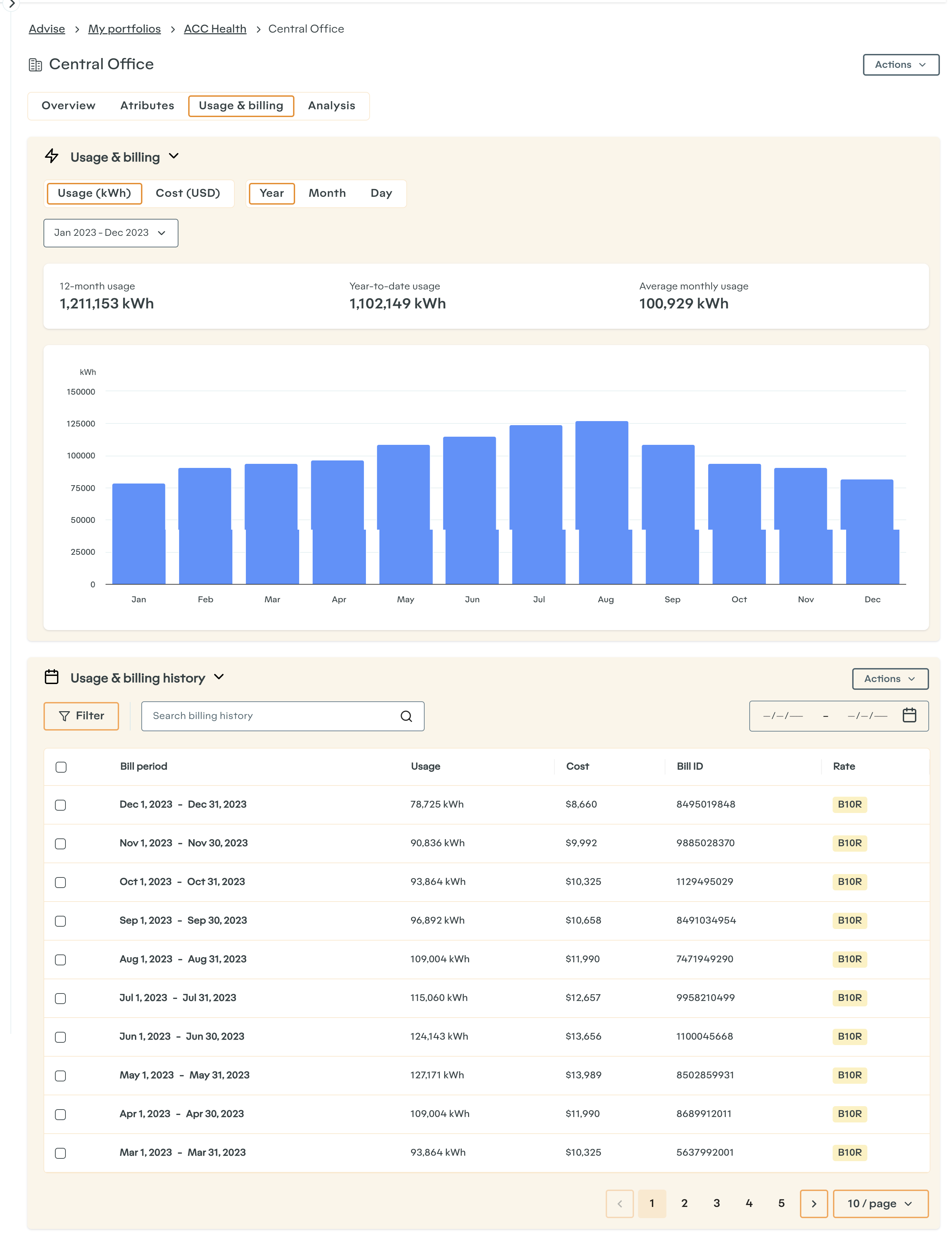Check the Aug 1, 2023 bill row

[x=61, y=960]
